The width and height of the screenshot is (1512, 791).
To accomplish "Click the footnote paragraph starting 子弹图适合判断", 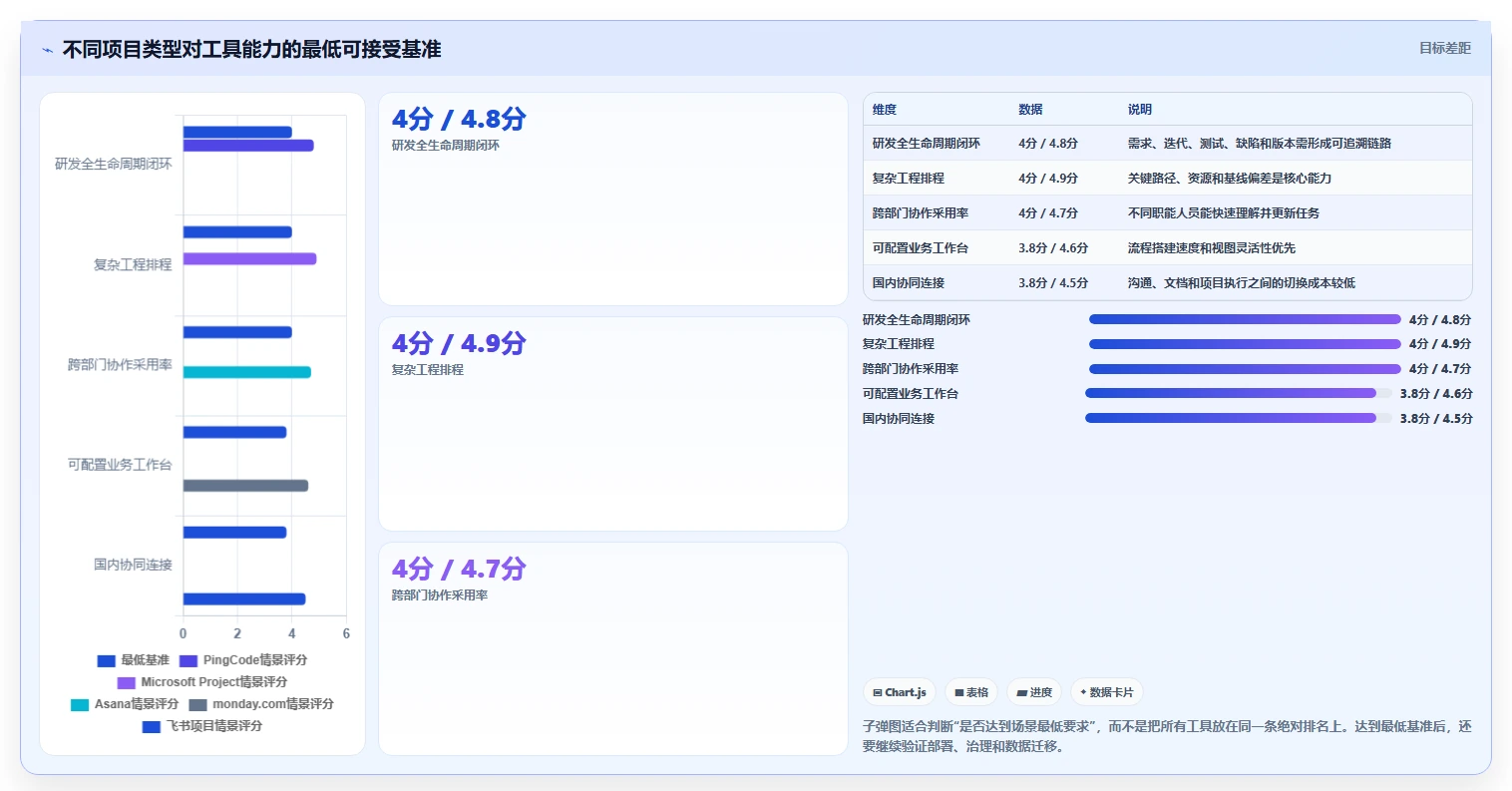I will click(1167, 736).
